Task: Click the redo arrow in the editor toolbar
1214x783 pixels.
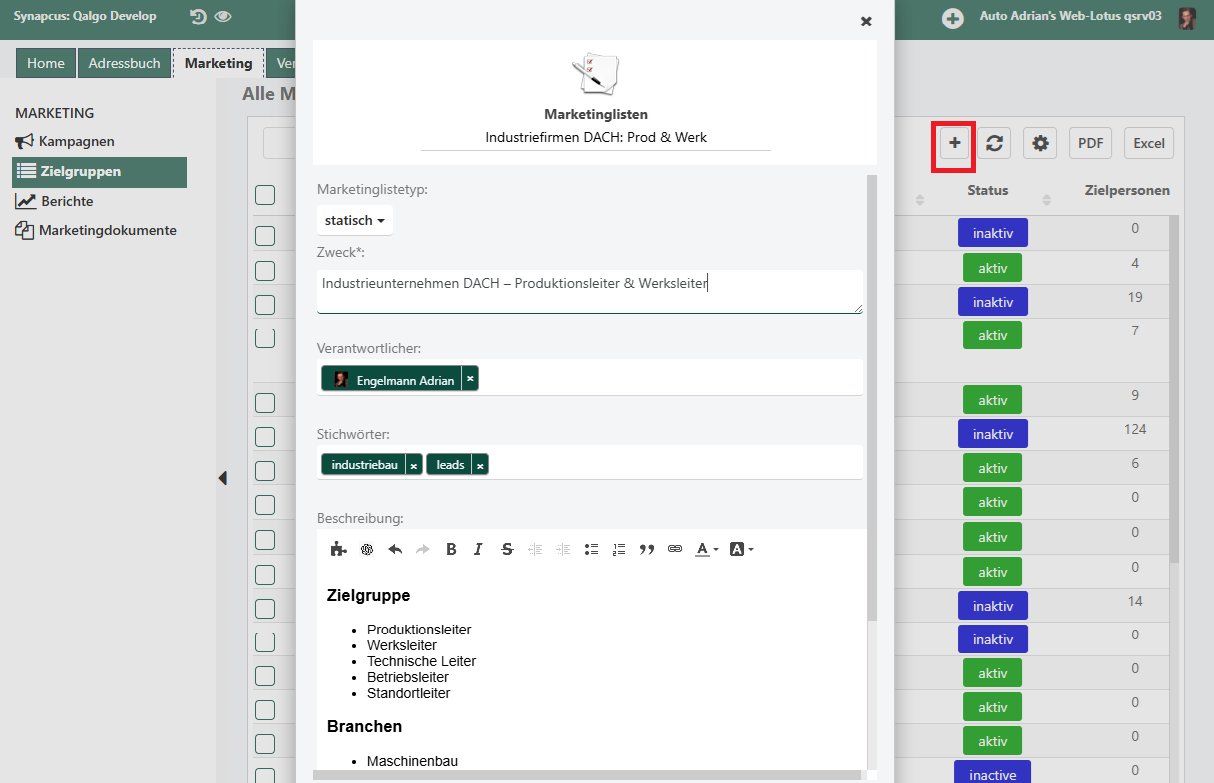Action: (x=422, y=549)
